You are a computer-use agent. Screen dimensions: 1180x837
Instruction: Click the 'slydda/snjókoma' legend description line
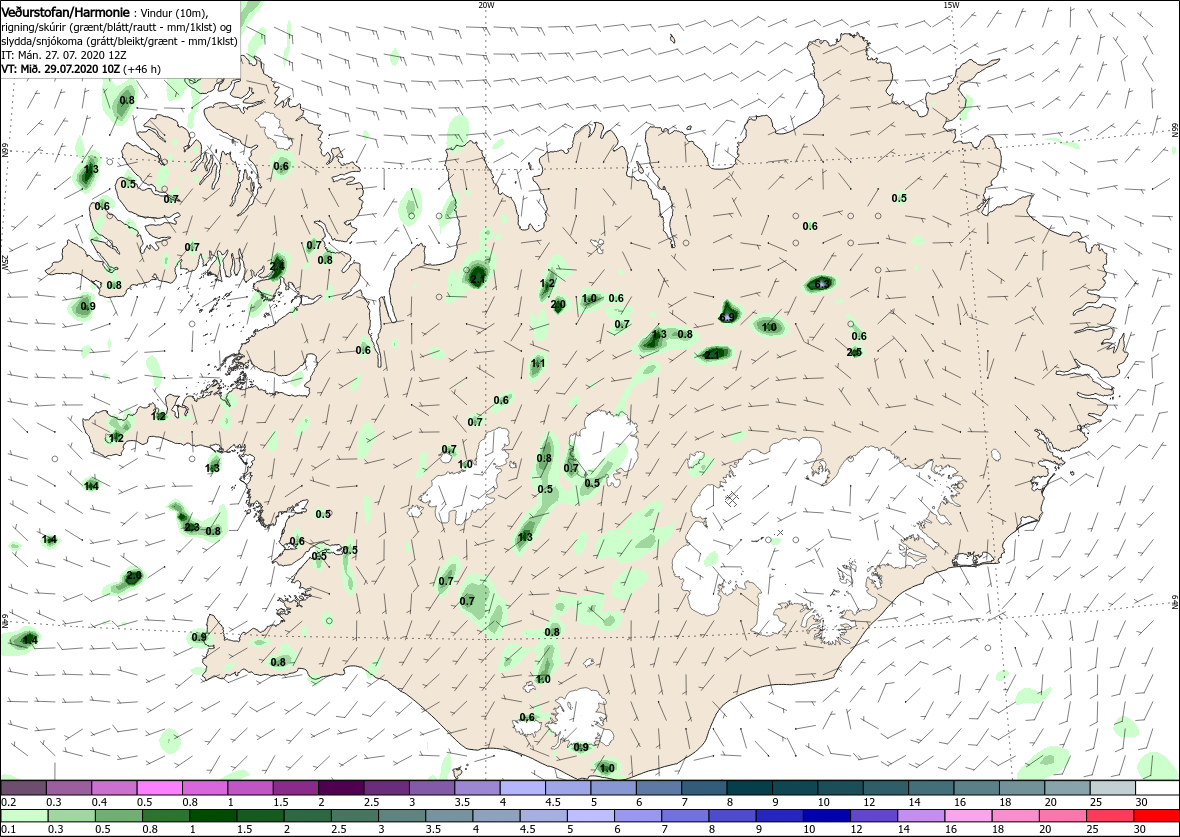click(120, 41)
